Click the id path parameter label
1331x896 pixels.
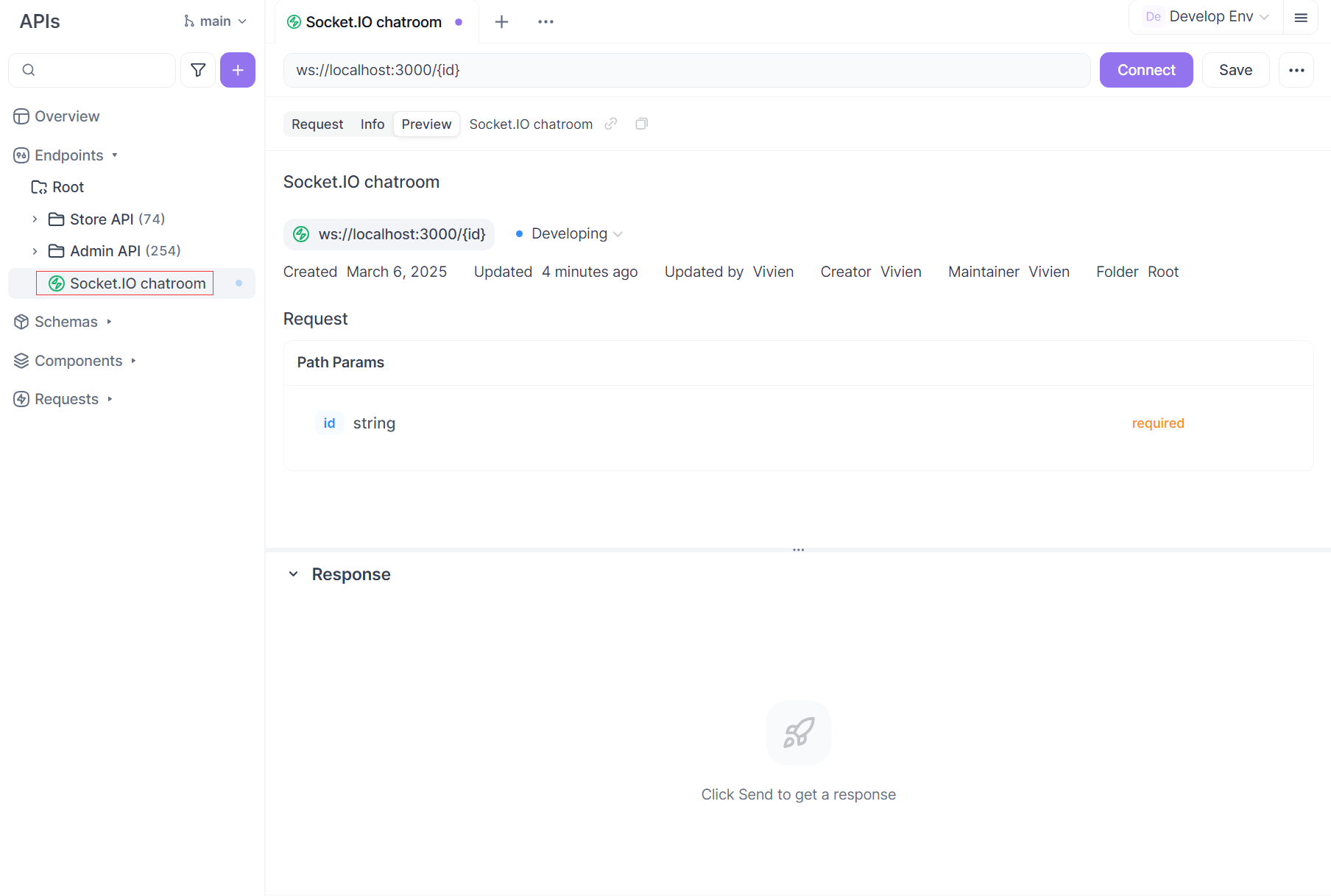click(329, 423)
